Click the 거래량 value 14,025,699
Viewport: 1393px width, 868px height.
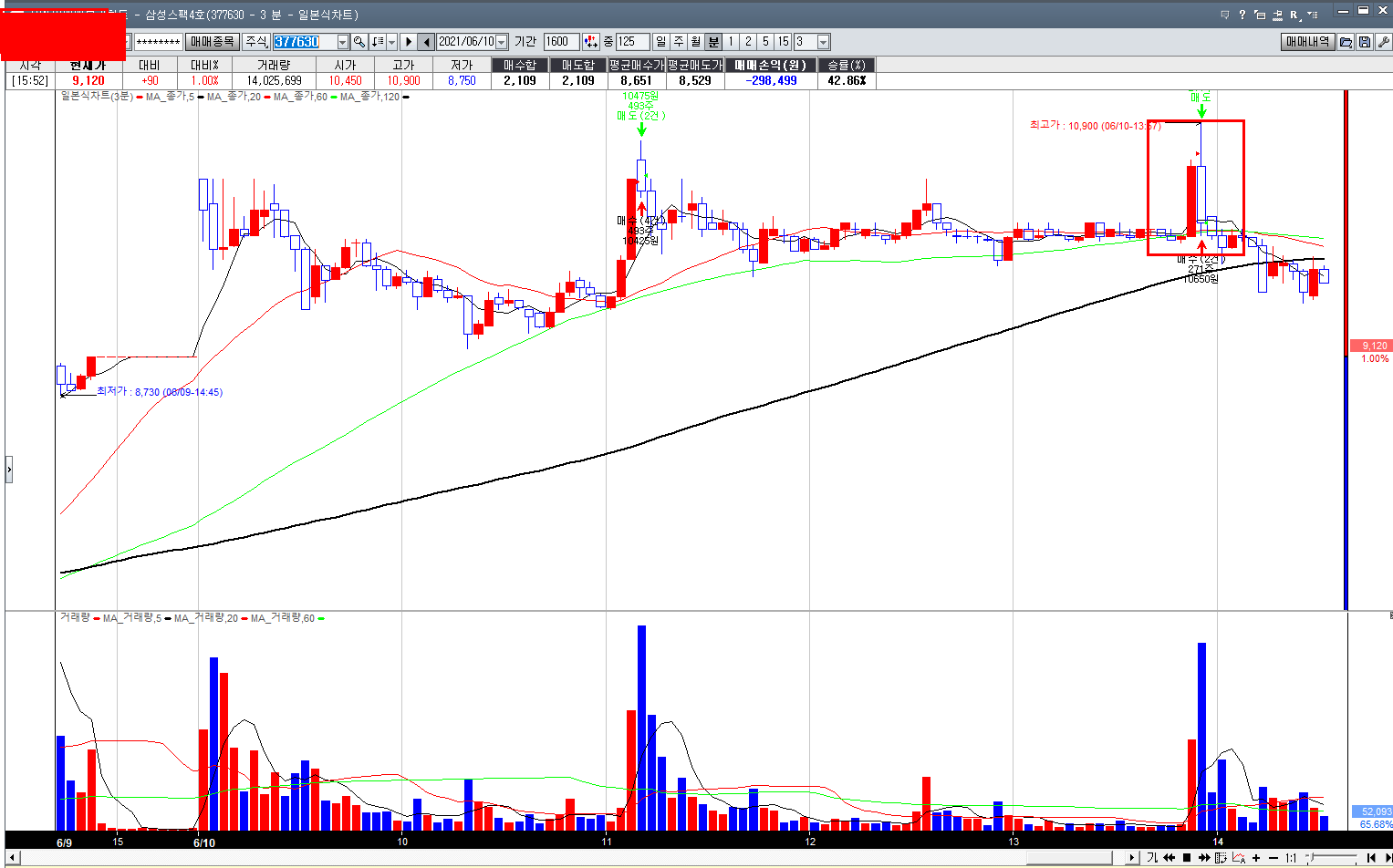[274, 80]
